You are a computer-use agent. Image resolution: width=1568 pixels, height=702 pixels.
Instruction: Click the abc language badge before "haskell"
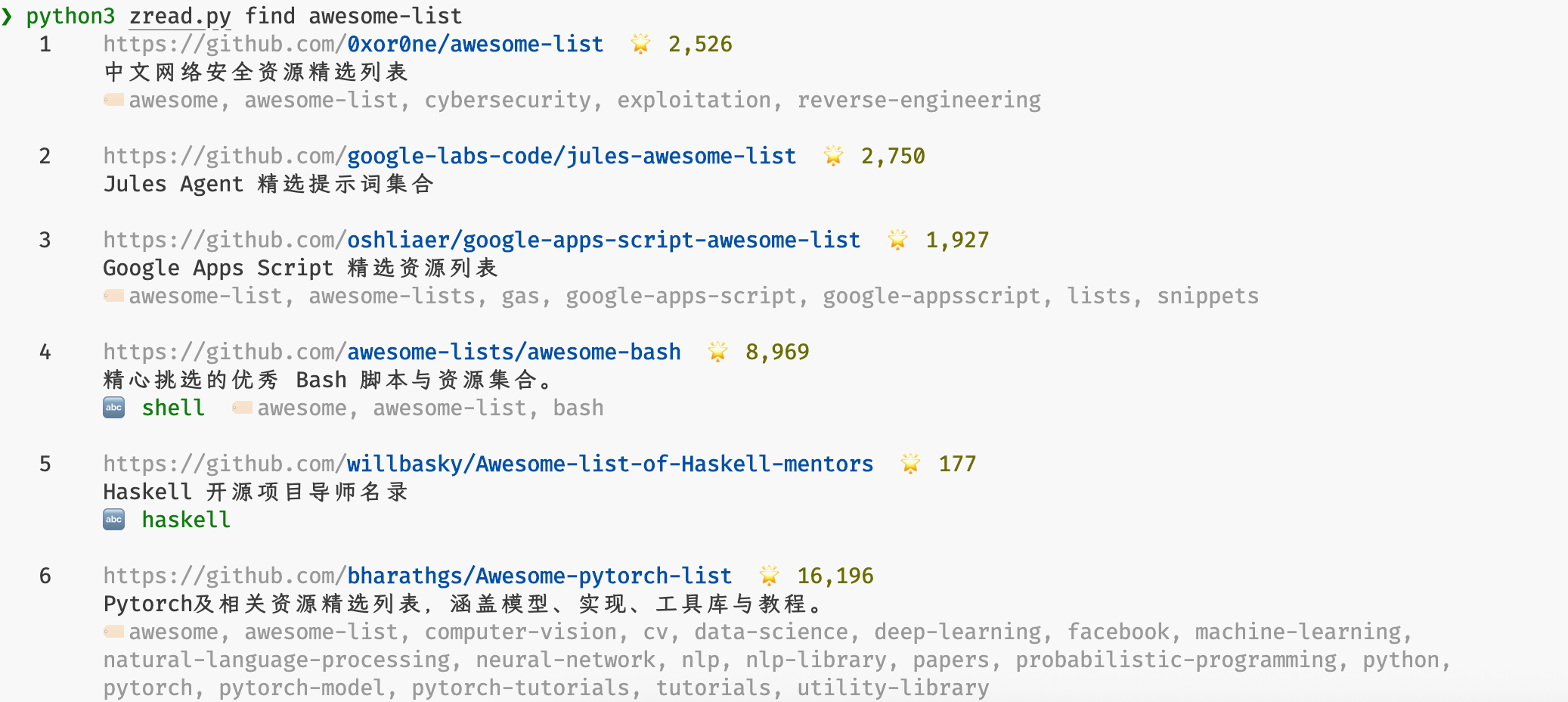(113, 520)
